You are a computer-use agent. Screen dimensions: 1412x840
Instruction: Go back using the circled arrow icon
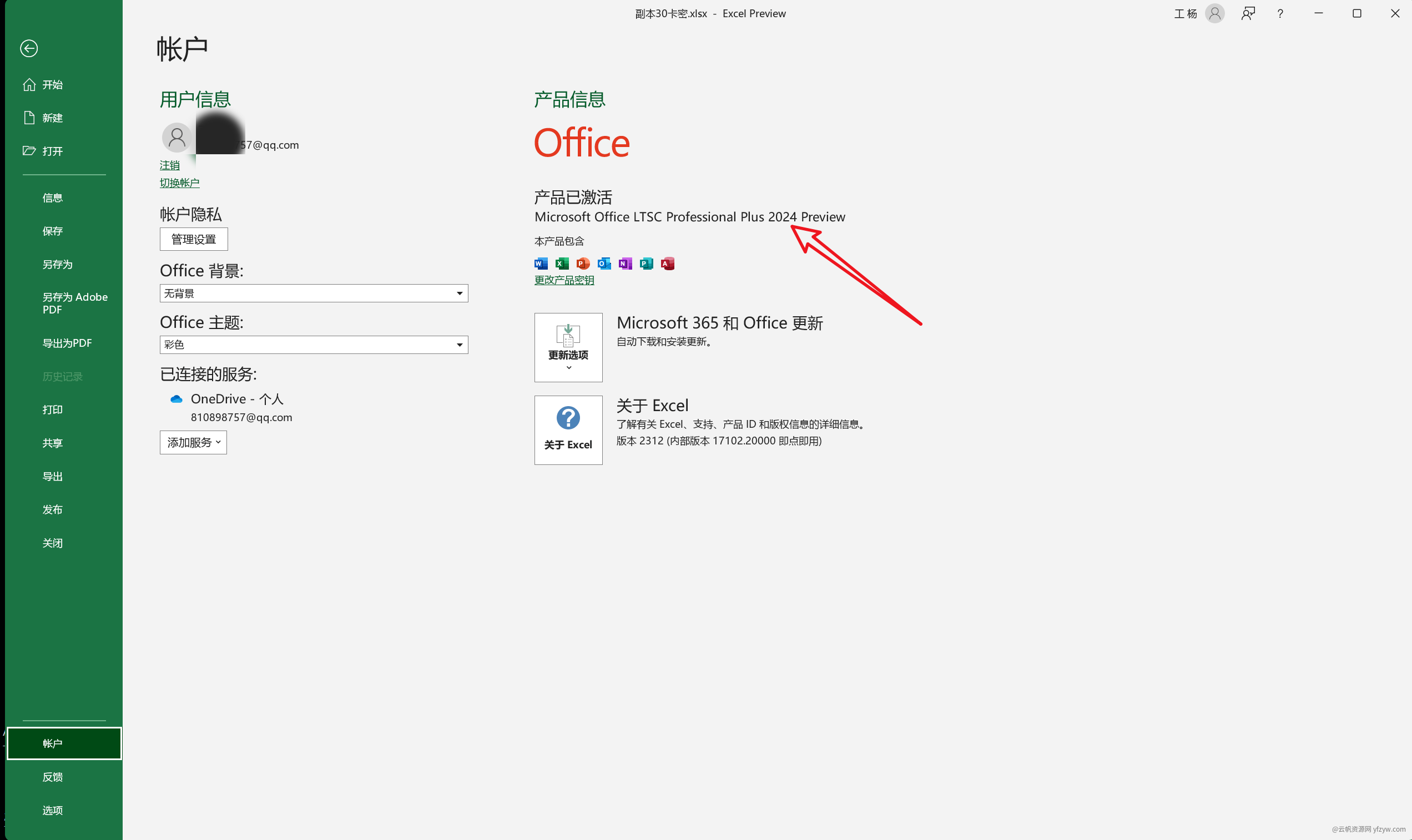coord(29,48)
